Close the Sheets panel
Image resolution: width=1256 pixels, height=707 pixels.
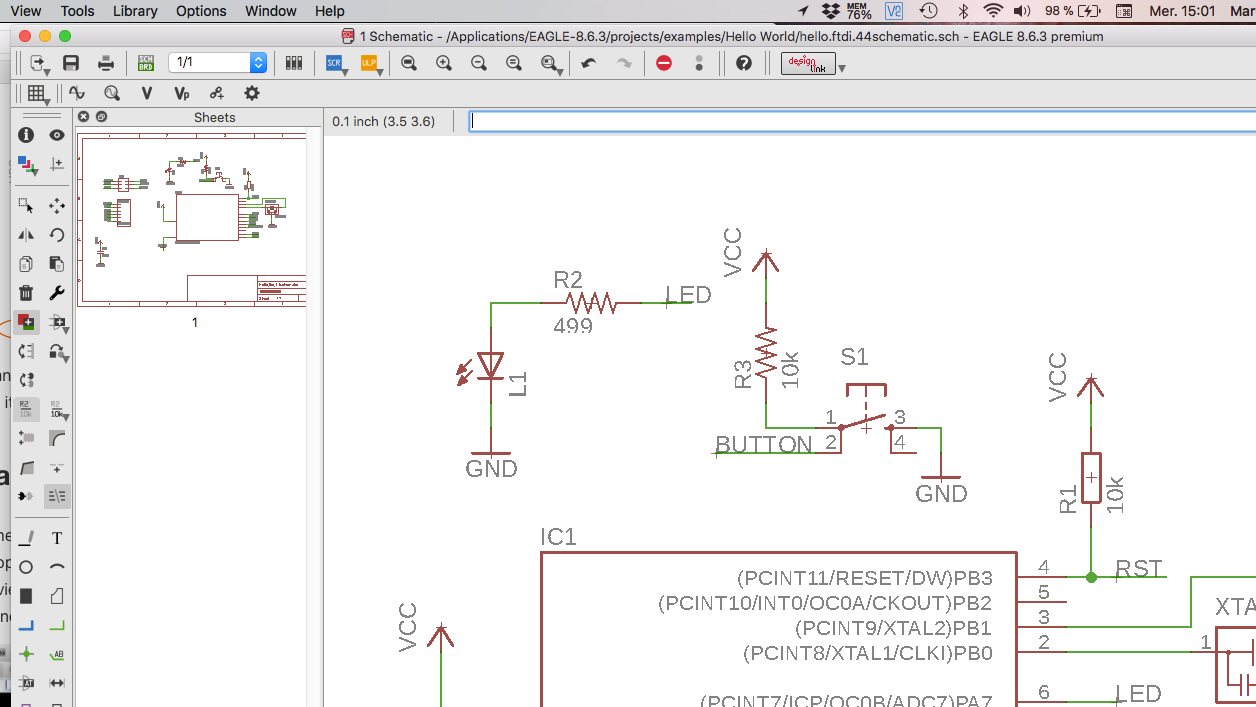coord(84,117)
